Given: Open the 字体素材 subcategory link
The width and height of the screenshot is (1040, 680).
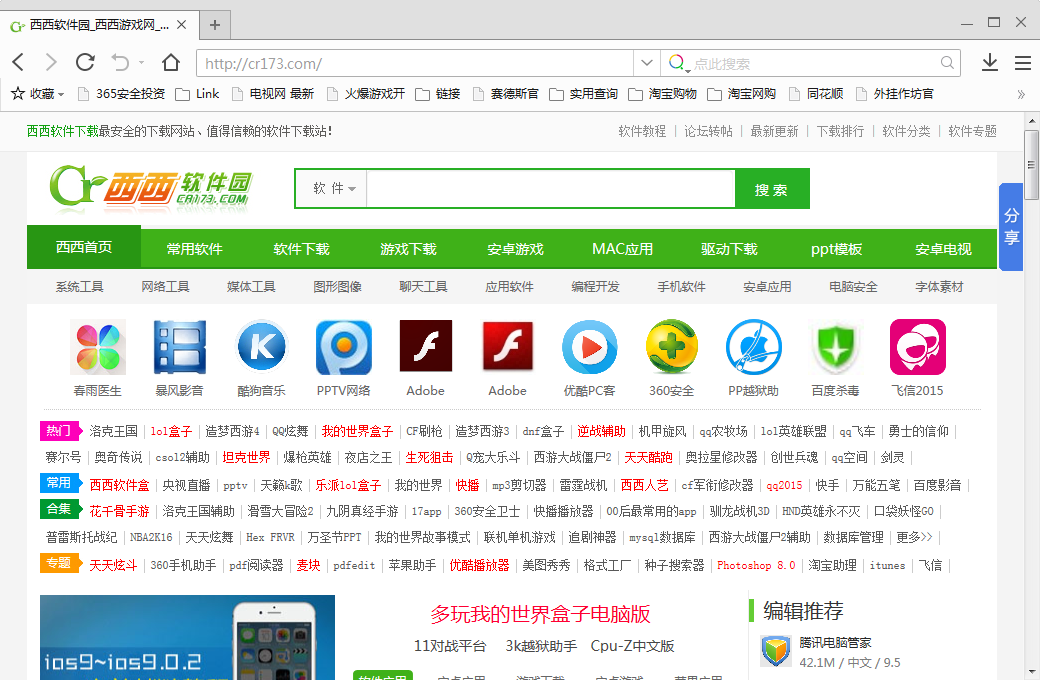Looking at the screenshot, I should [x=939, y=287].
